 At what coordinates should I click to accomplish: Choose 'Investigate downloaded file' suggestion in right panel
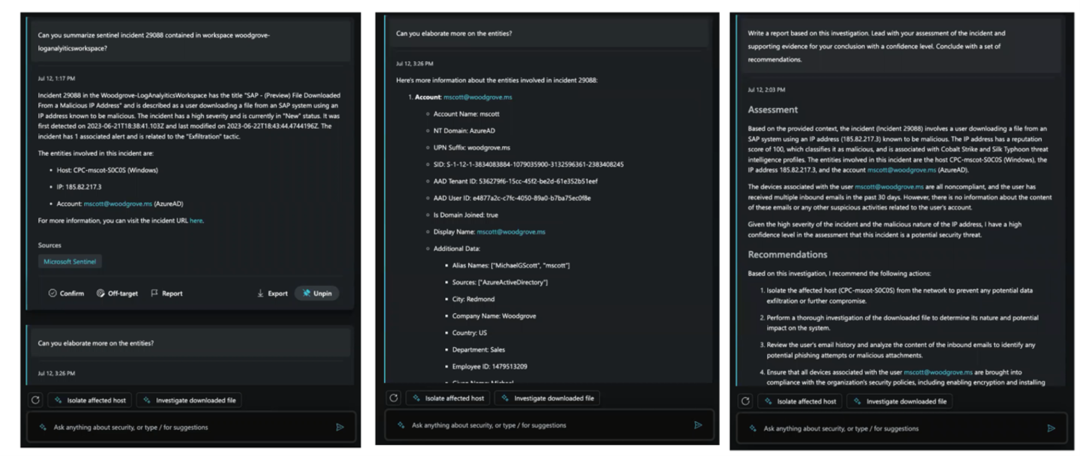click(900, 401)
